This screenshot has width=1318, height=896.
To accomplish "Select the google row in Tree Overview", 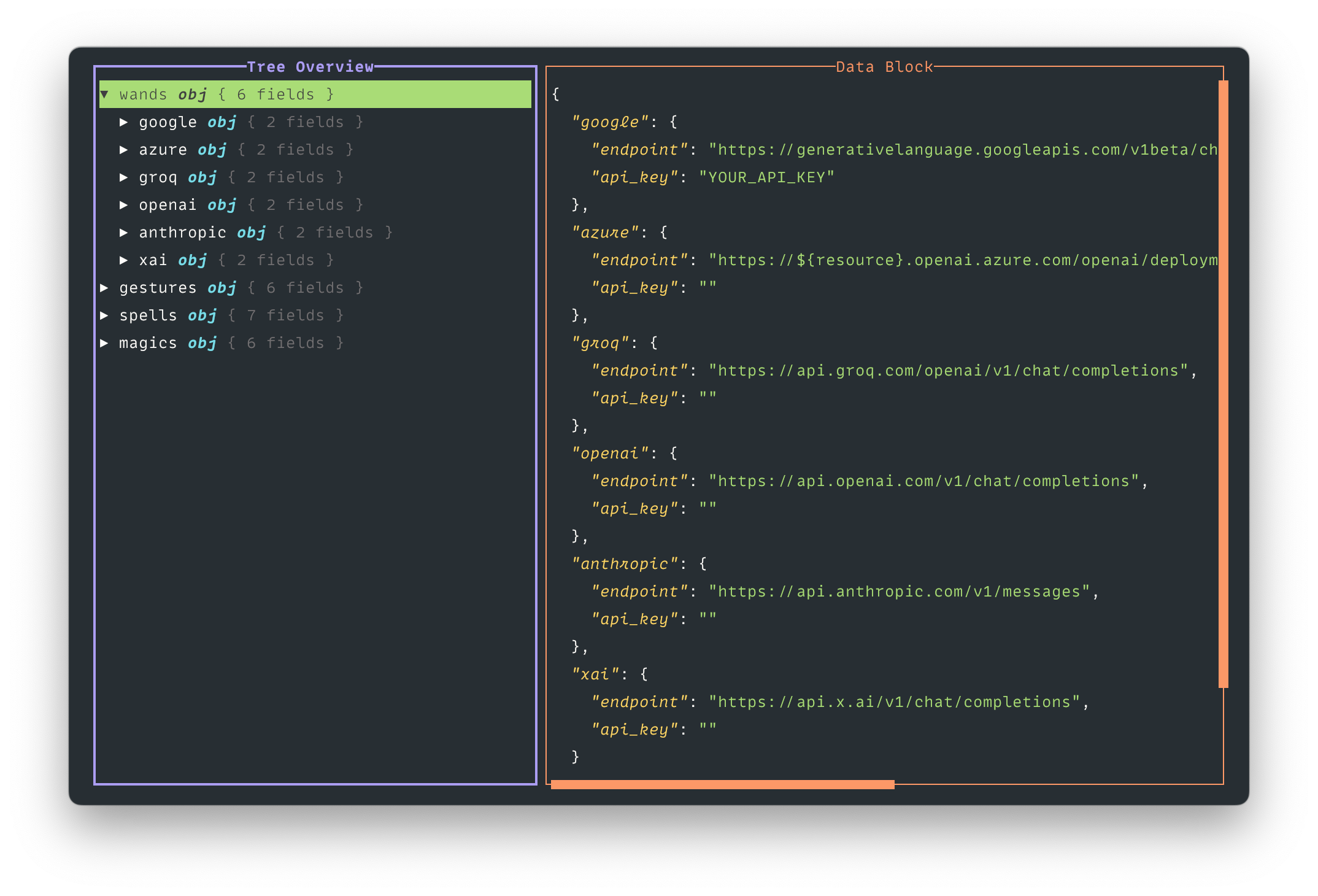I will 315,122.
